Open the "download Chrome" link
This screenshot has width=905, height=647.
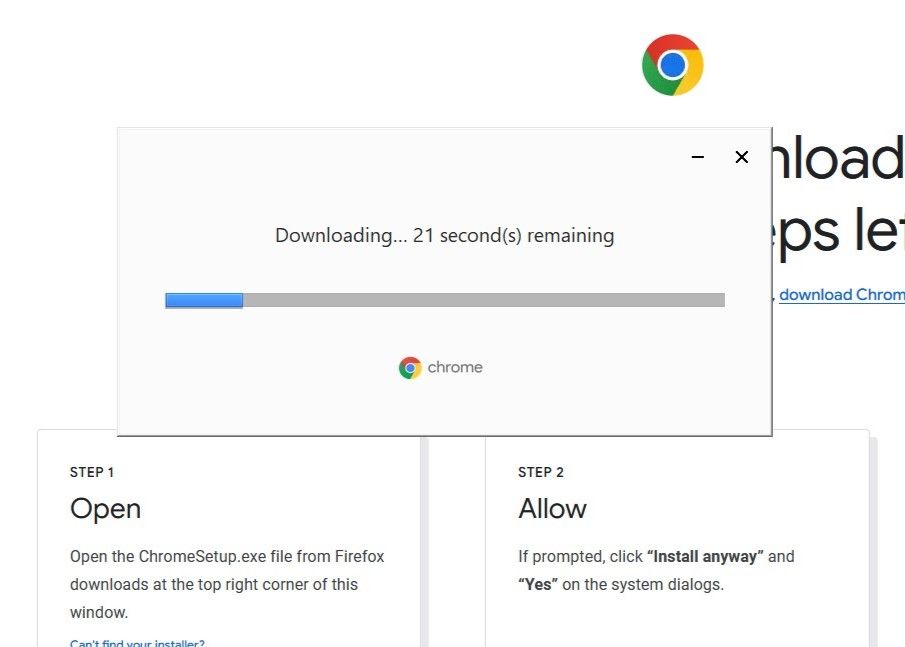[843, 294]
